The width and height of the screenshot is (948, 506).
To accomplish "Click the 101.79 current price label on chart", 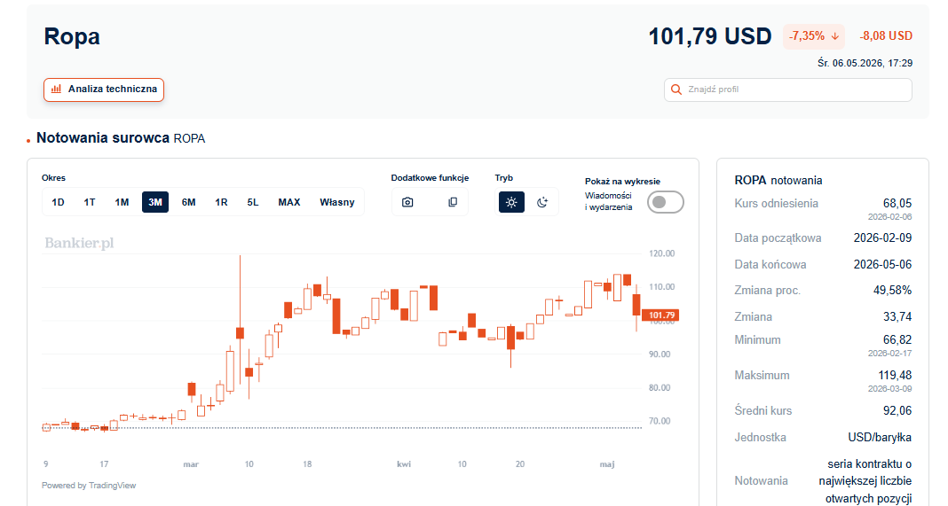I will pyautogui.click(x=661, y=315).
